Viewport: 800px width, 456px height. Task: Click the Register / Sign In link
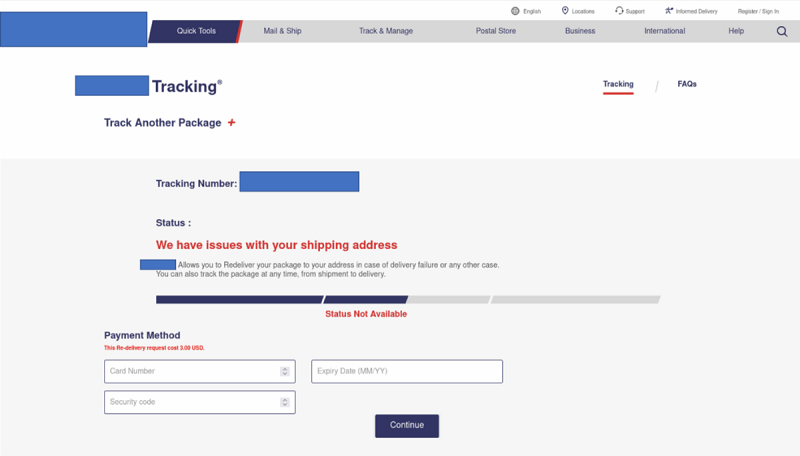tap(758, 11)
